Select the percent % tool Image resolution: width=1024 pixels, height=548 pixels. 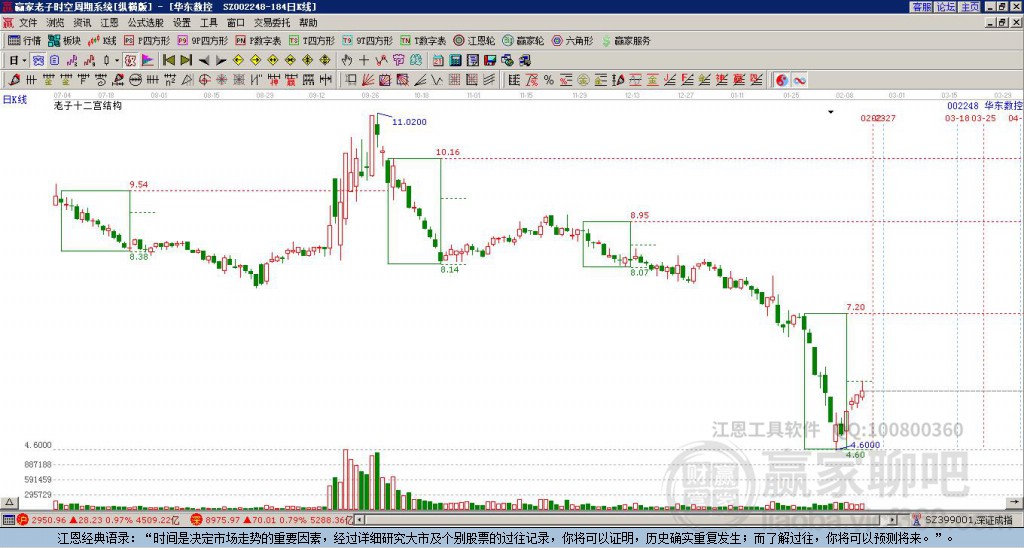549,80
